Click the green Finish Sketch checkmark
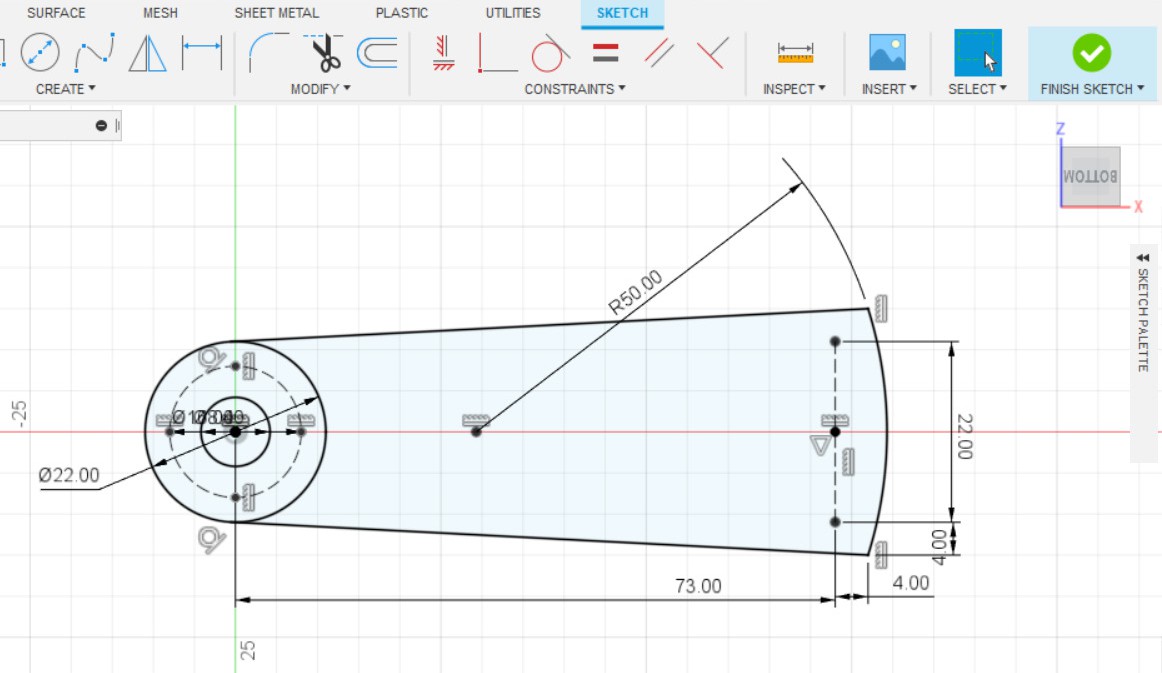Screen dimensions: 1162x673 1091,52
